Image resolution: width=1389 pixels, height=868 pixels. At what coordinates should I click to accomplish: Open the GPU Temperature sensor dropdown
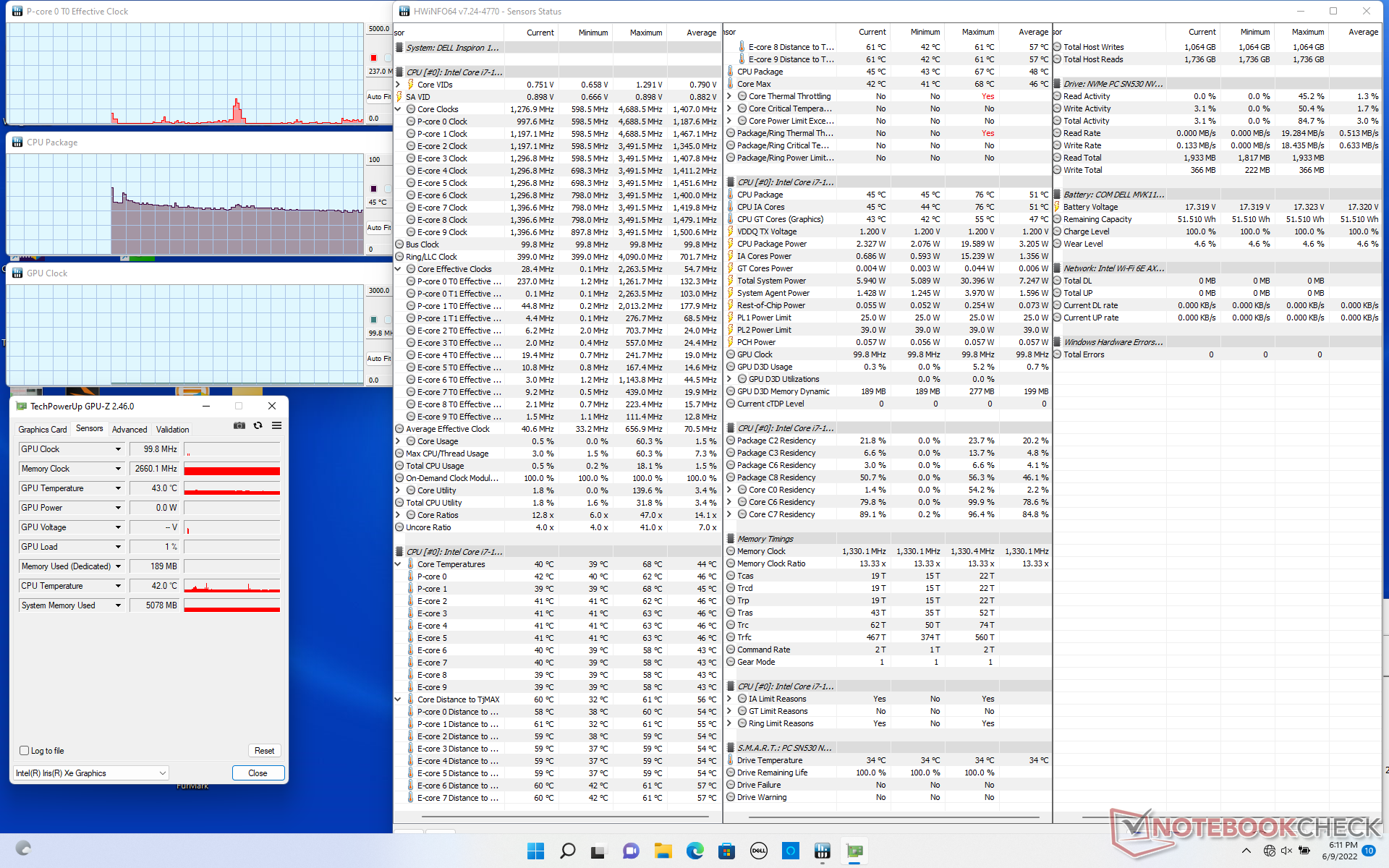118,488
